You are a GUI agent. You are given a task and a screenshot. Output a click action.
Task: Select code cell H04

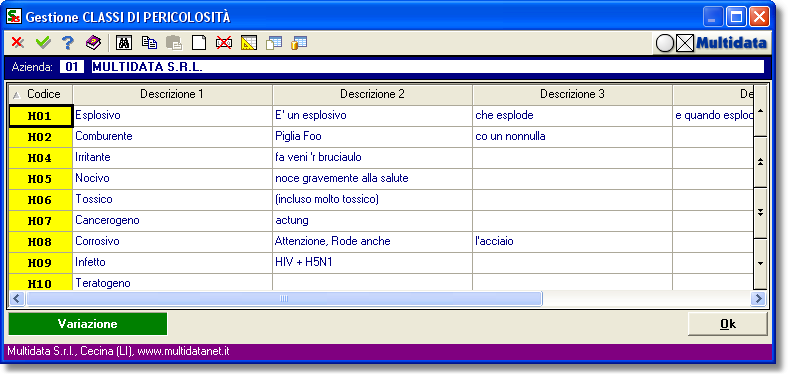(41, 158)
